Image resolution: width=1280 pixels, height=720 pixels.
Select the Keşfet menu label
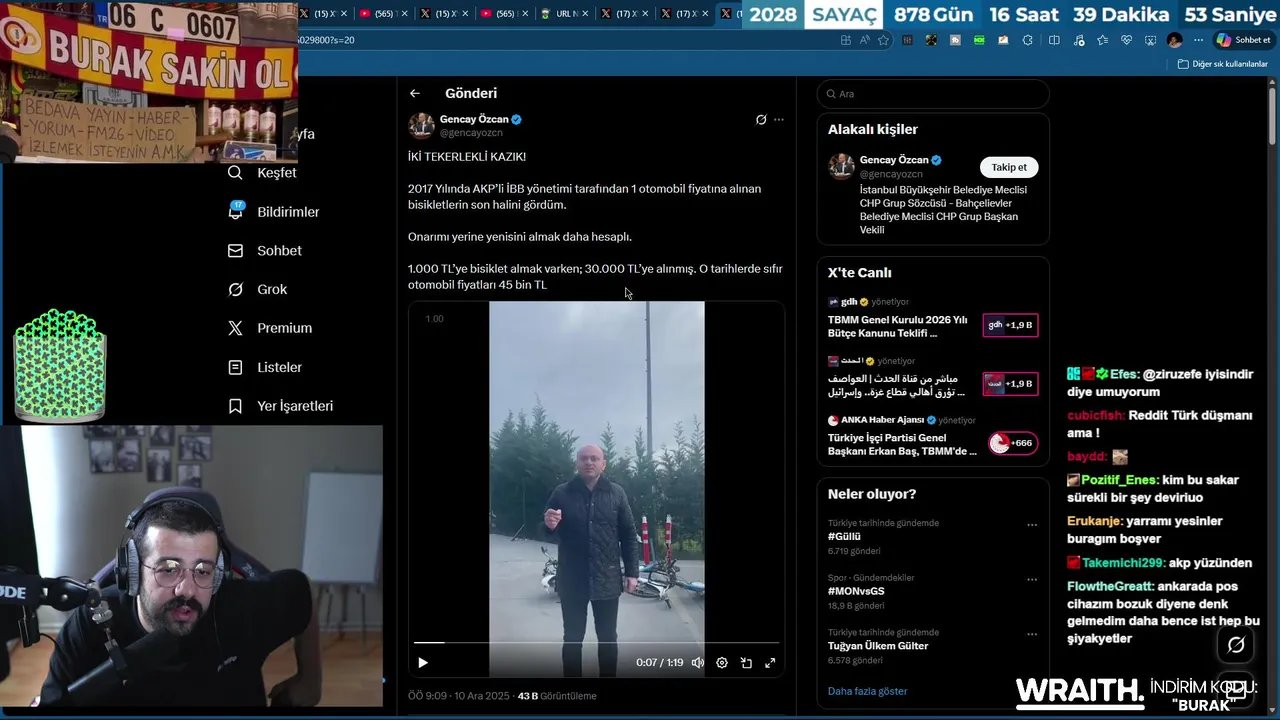(277, 173)
